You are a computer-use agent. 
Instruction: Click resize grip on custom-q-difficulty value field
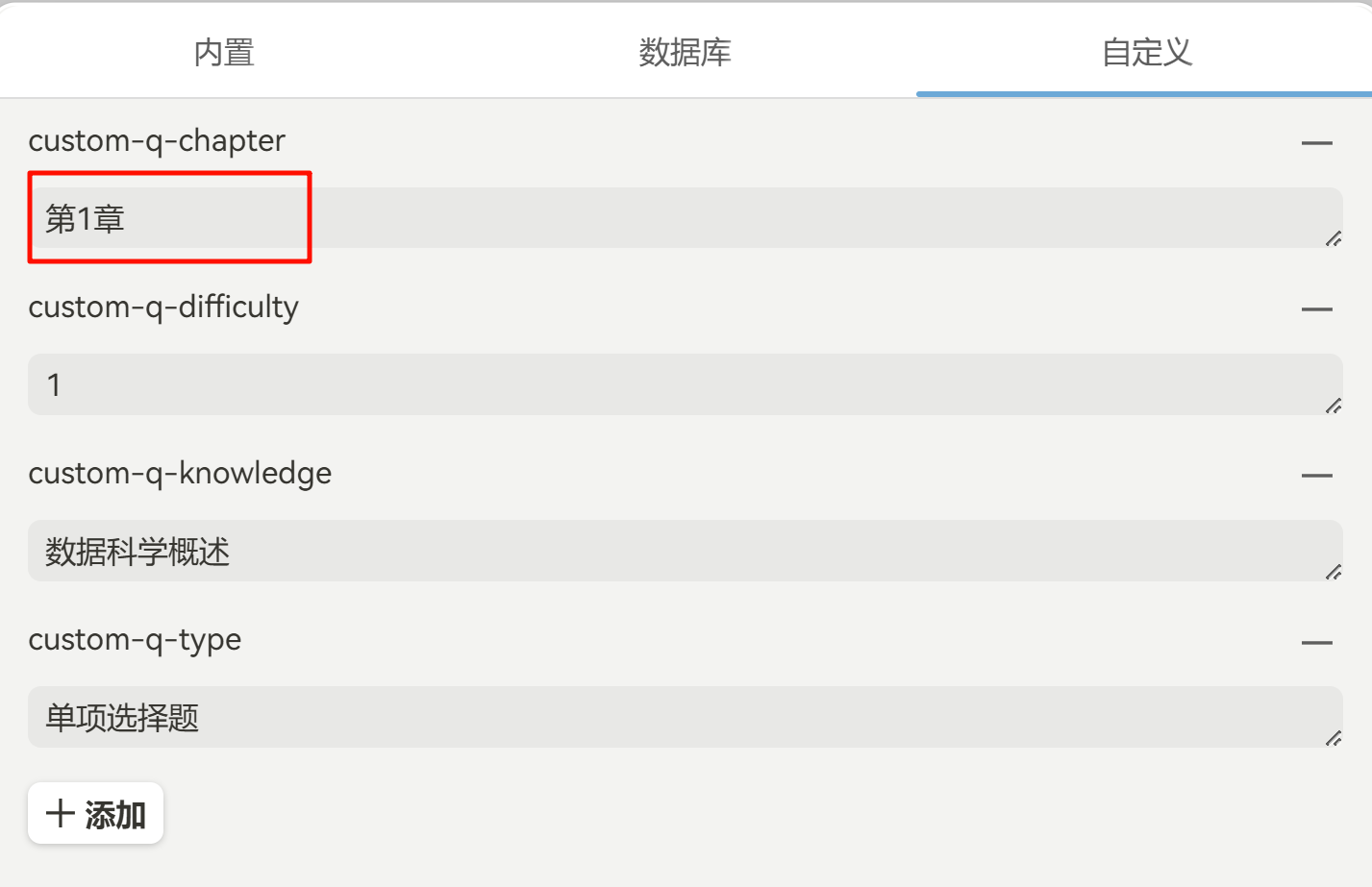1333,406
